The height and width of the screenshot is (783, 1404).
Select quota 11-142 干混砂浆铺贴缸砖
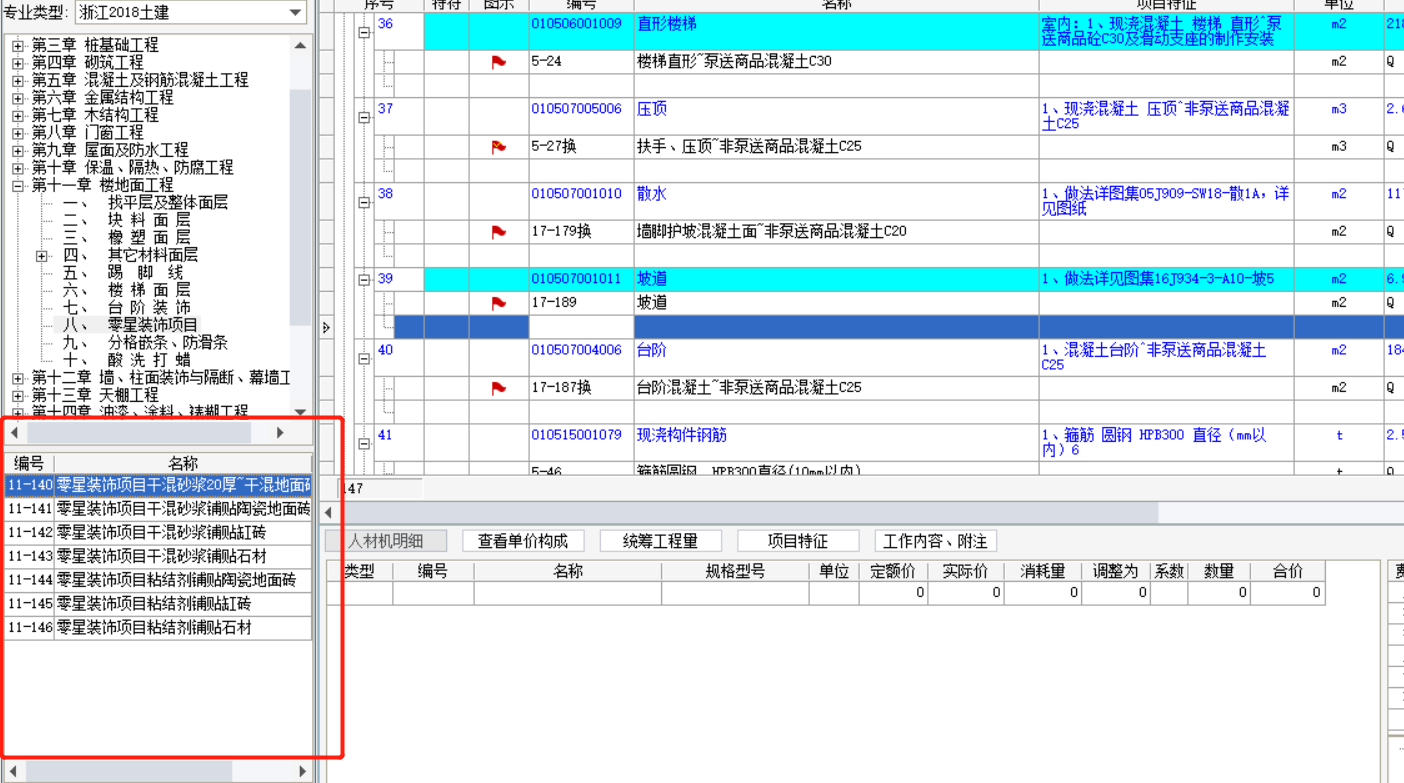[158, 533]
